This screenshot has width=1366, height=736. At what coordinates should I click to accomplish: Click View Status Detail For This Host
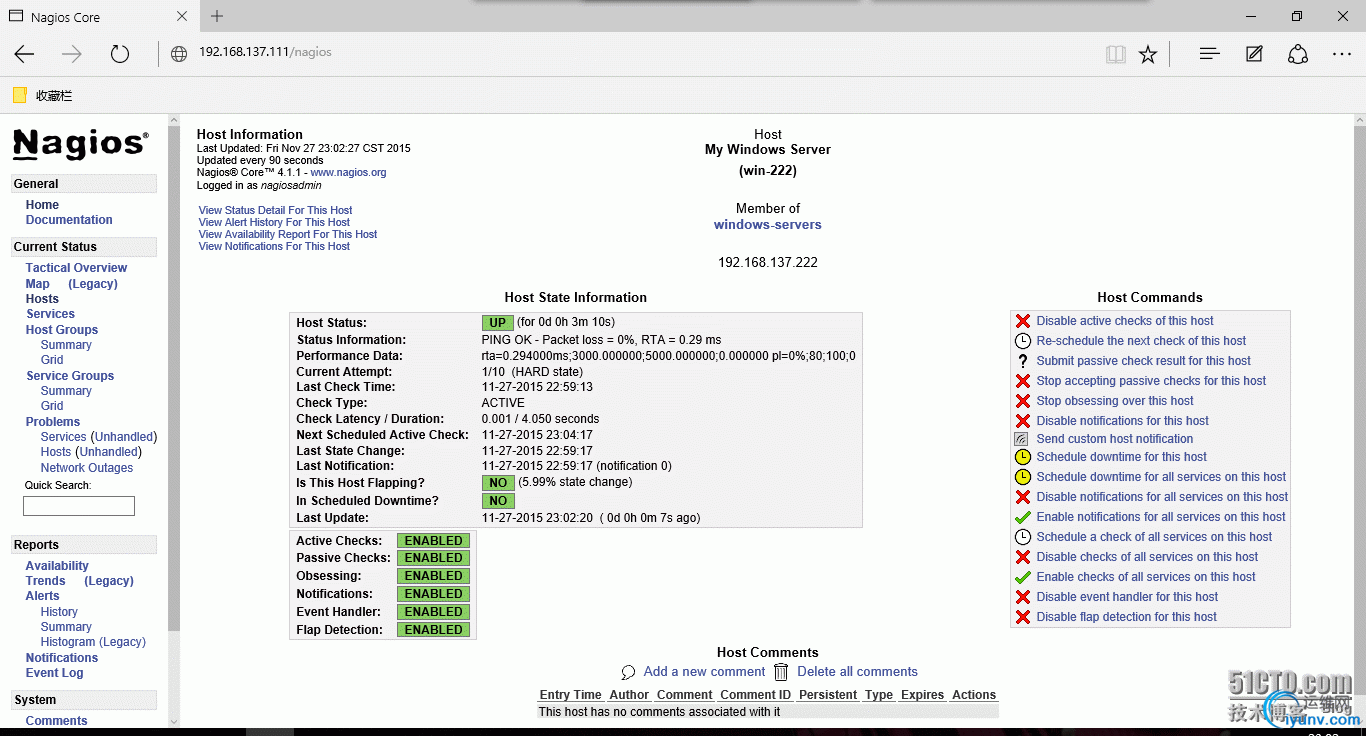275,210
